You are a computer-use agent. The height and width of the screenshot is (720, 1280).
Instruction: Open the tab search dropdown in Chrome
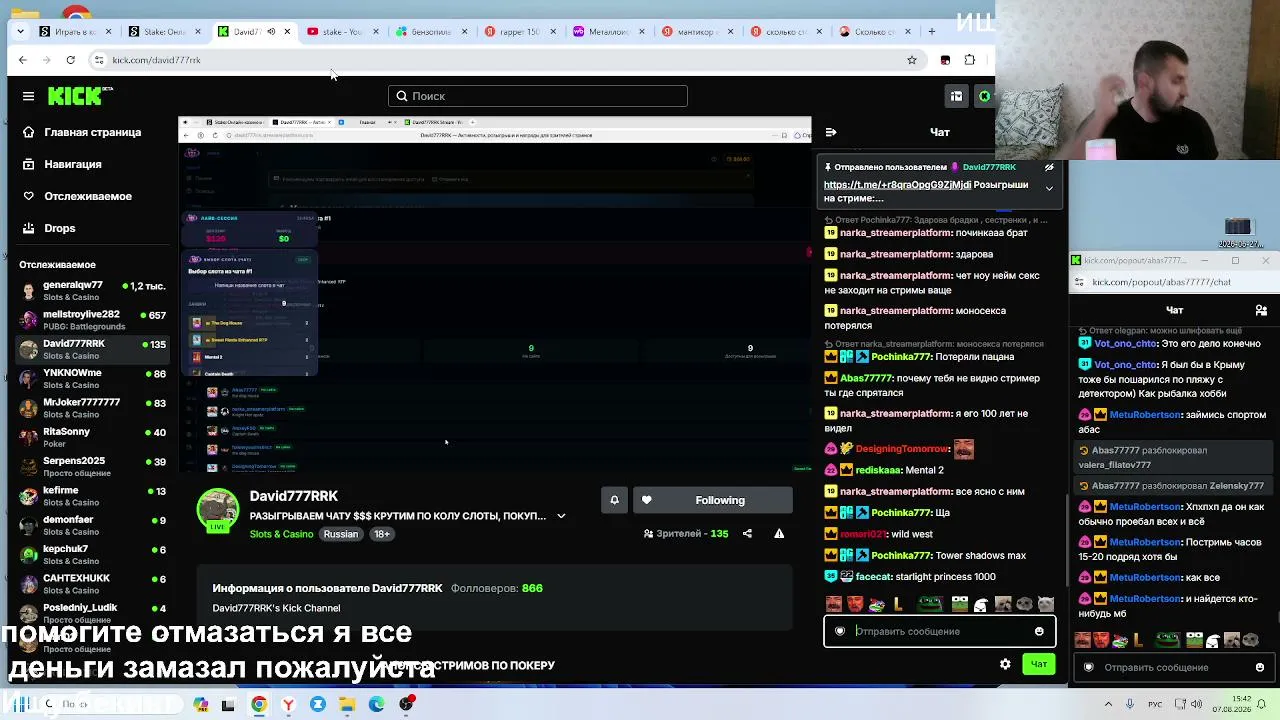coord(20,31)
